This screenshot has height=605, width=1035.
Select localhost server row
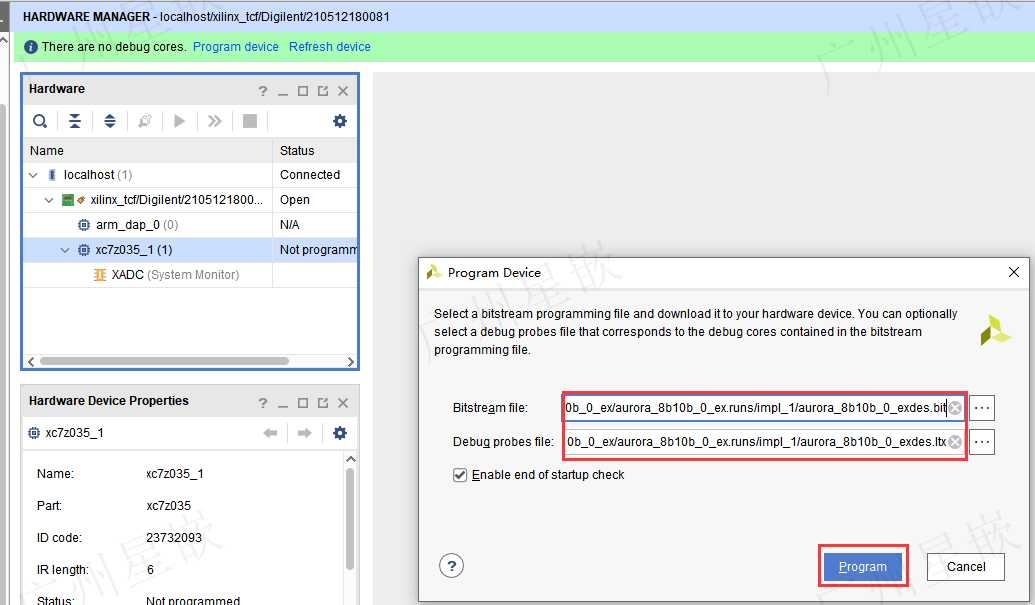(190, 175)
